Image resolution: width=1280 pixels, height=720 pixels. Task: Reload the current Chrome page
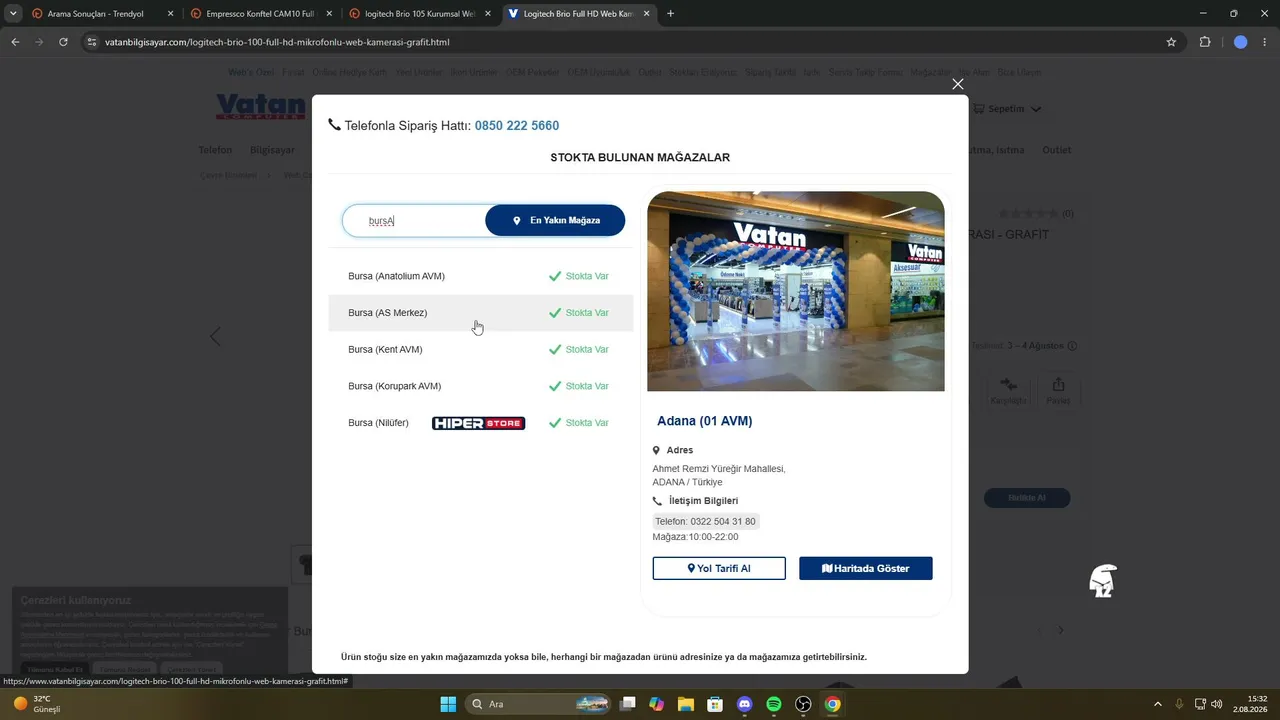(x=63, y=42)
